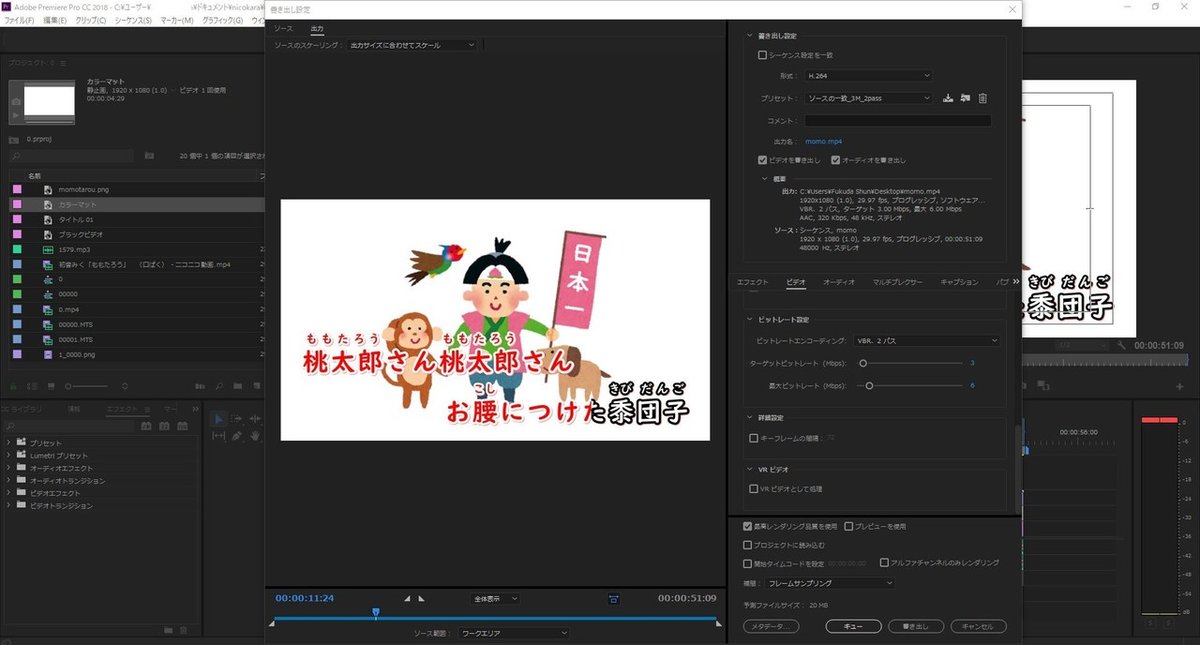Show hidden Effects panel tabs with »

tap(193, 409)
